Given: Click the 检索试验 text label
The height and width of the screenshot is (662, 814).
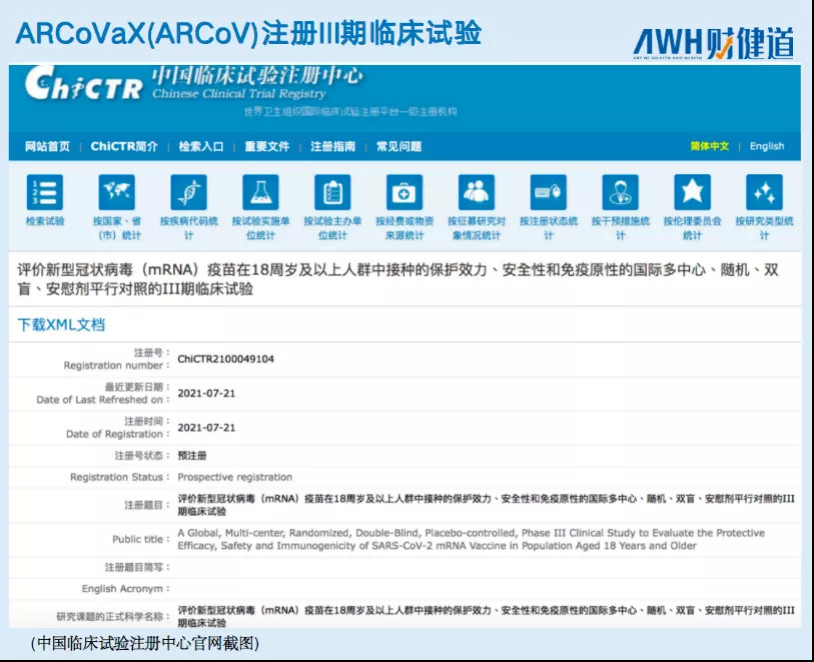Looking at the screenshot, I should [x=45, y=221].
